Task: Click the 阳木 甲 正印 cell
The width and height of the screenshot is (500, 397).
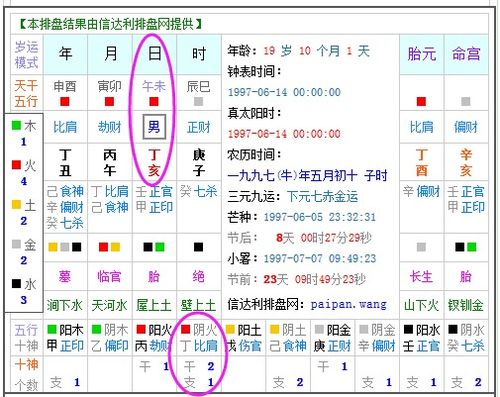Action: 65,338
